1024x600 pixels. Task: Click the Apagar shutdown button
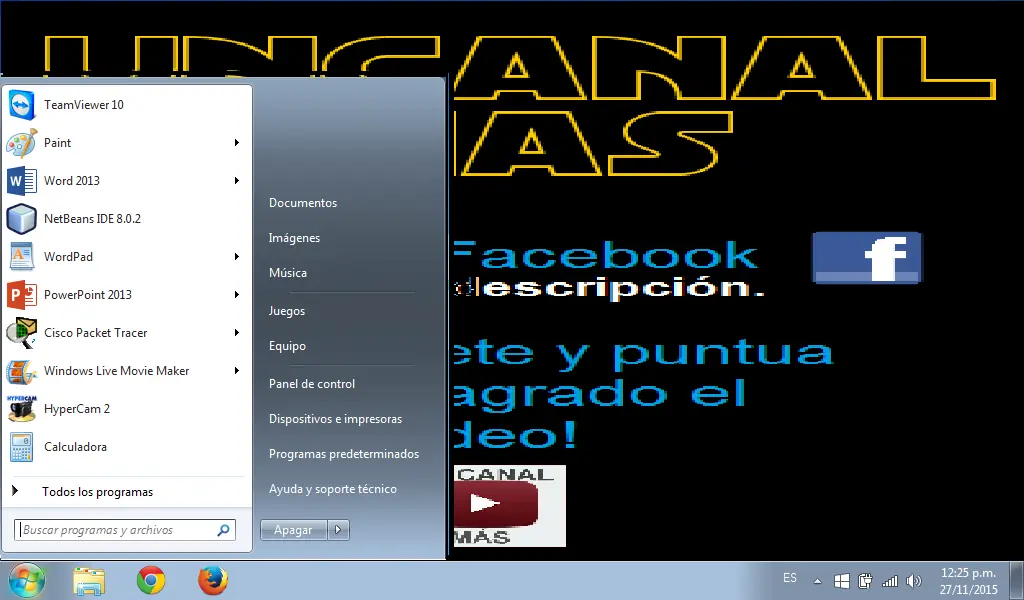click(x=293, y=529)
